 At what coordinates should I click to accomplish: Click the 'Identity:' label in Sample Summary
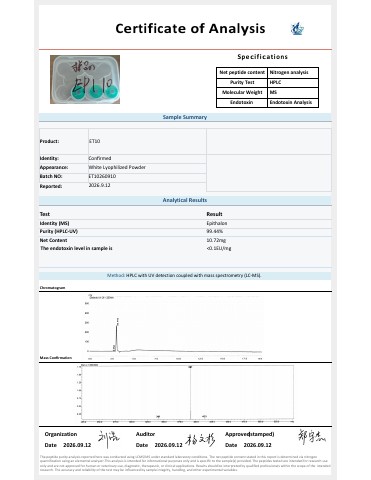49,158
